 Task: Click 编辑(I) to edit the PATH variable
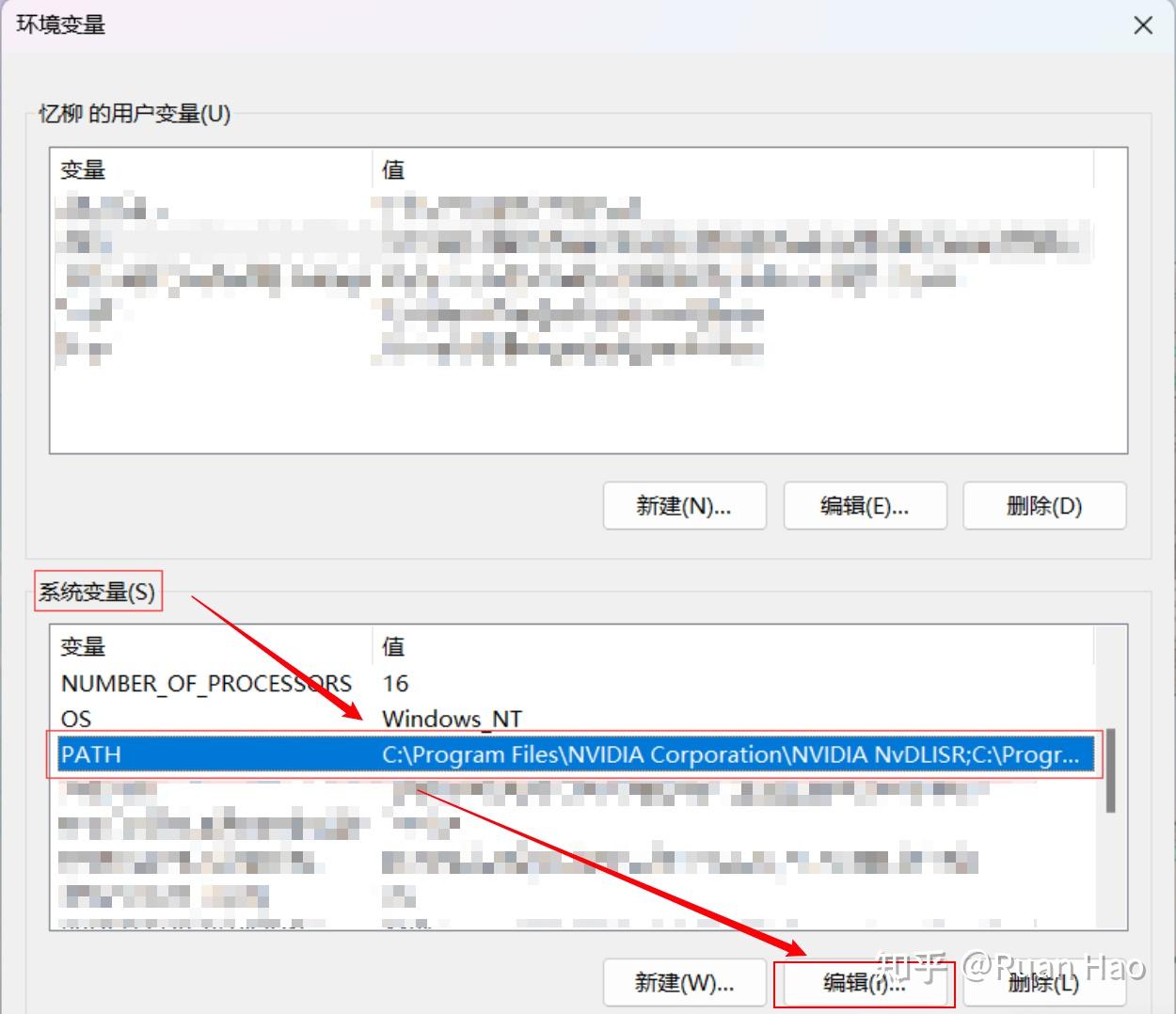coord(865,982)
